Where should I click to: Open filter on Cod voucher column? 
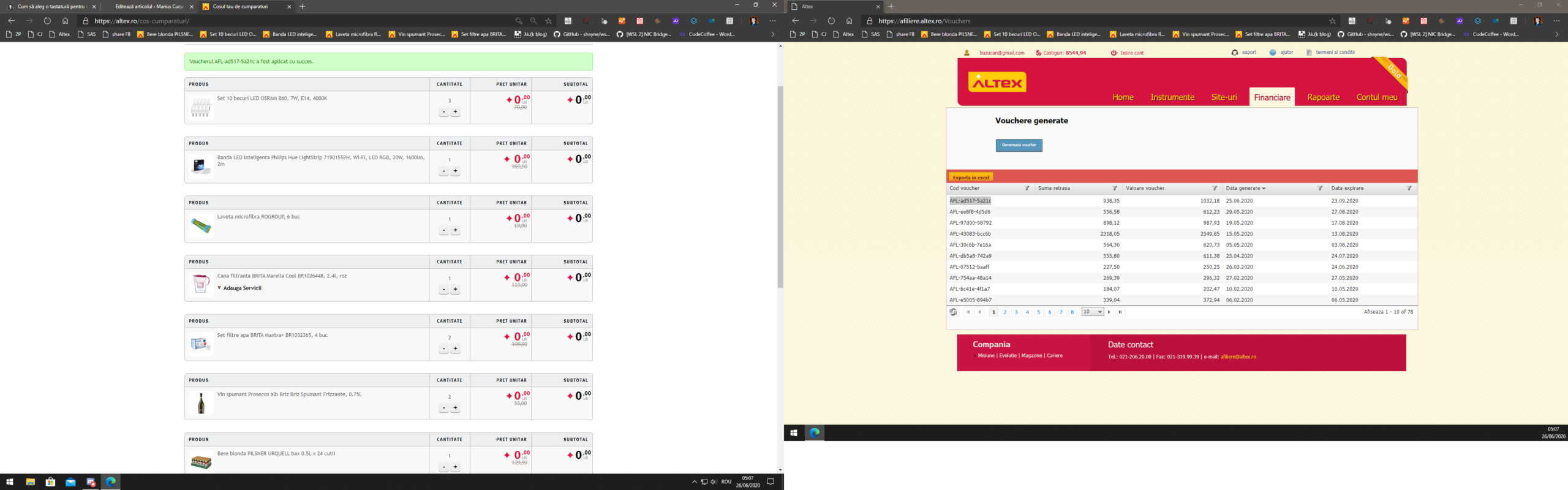pyautogui.click(x=1027, y=189)
